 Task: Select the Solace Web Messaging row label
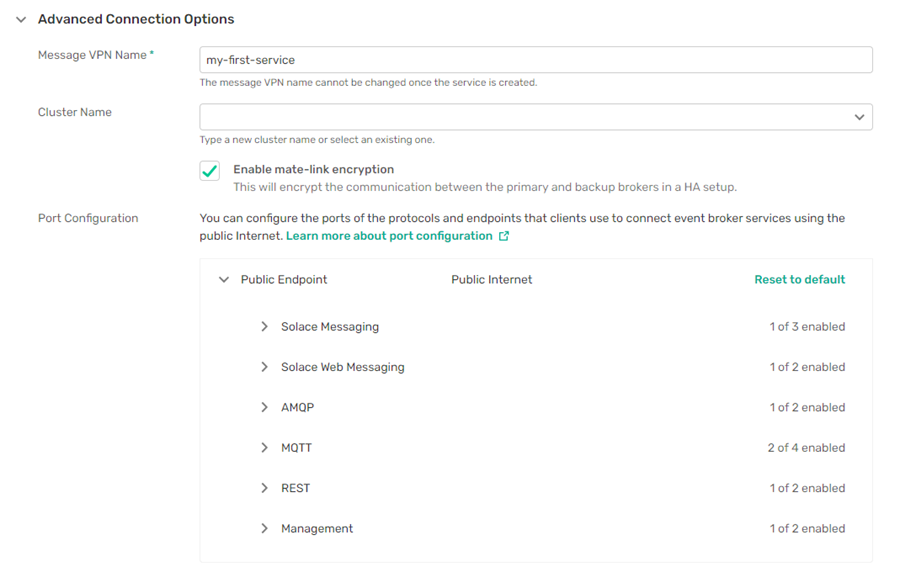click(x=342, y=367)
